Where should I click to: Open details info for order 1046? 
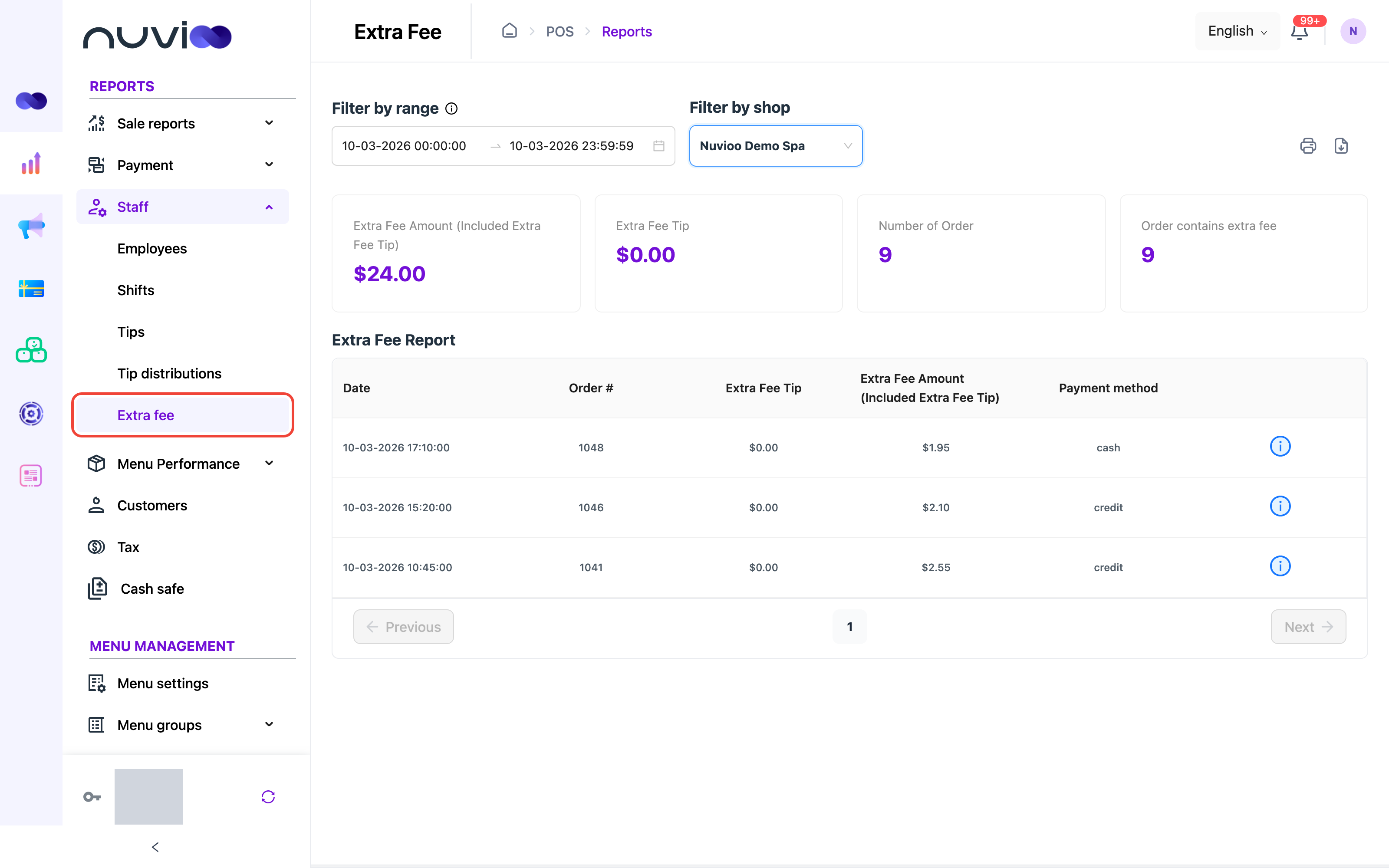tap(1280, 506)
